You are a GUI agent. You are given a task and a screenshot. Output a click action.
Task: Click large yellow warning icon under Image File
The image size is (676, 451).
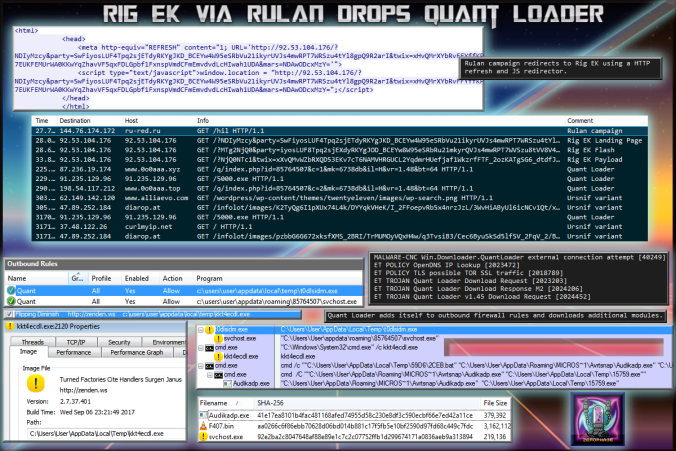click(36, 383)
